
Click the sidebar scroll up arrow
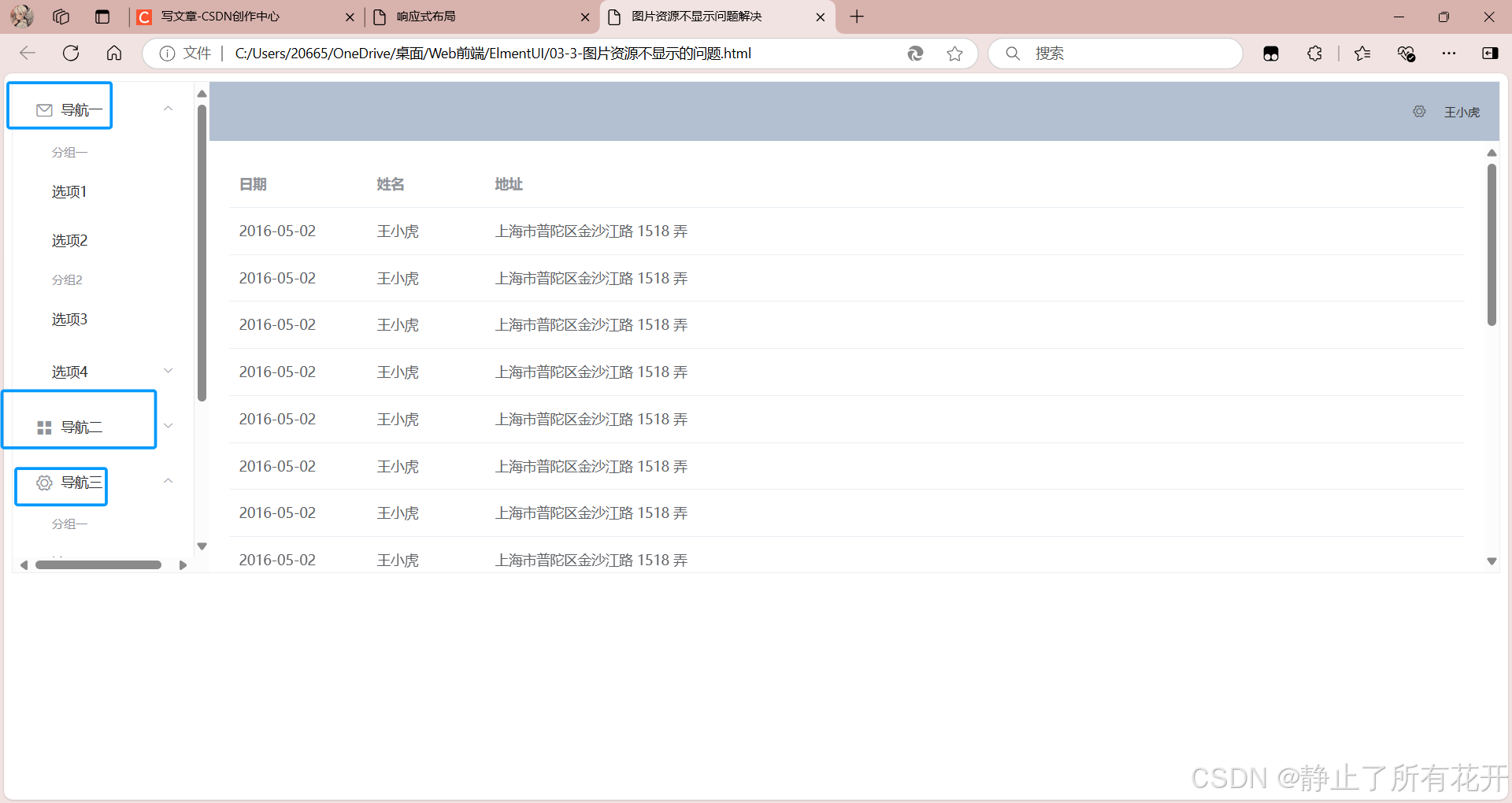(x=202, y=94)
